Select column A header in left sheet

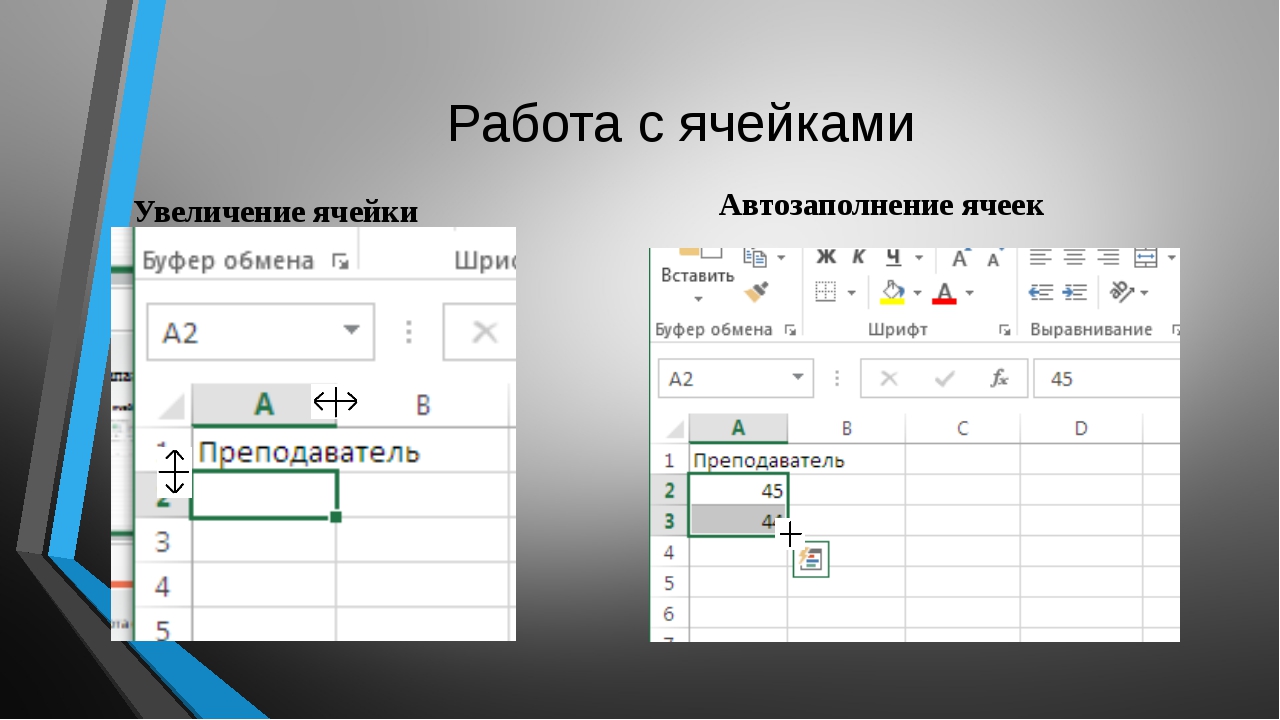(263, 404)
